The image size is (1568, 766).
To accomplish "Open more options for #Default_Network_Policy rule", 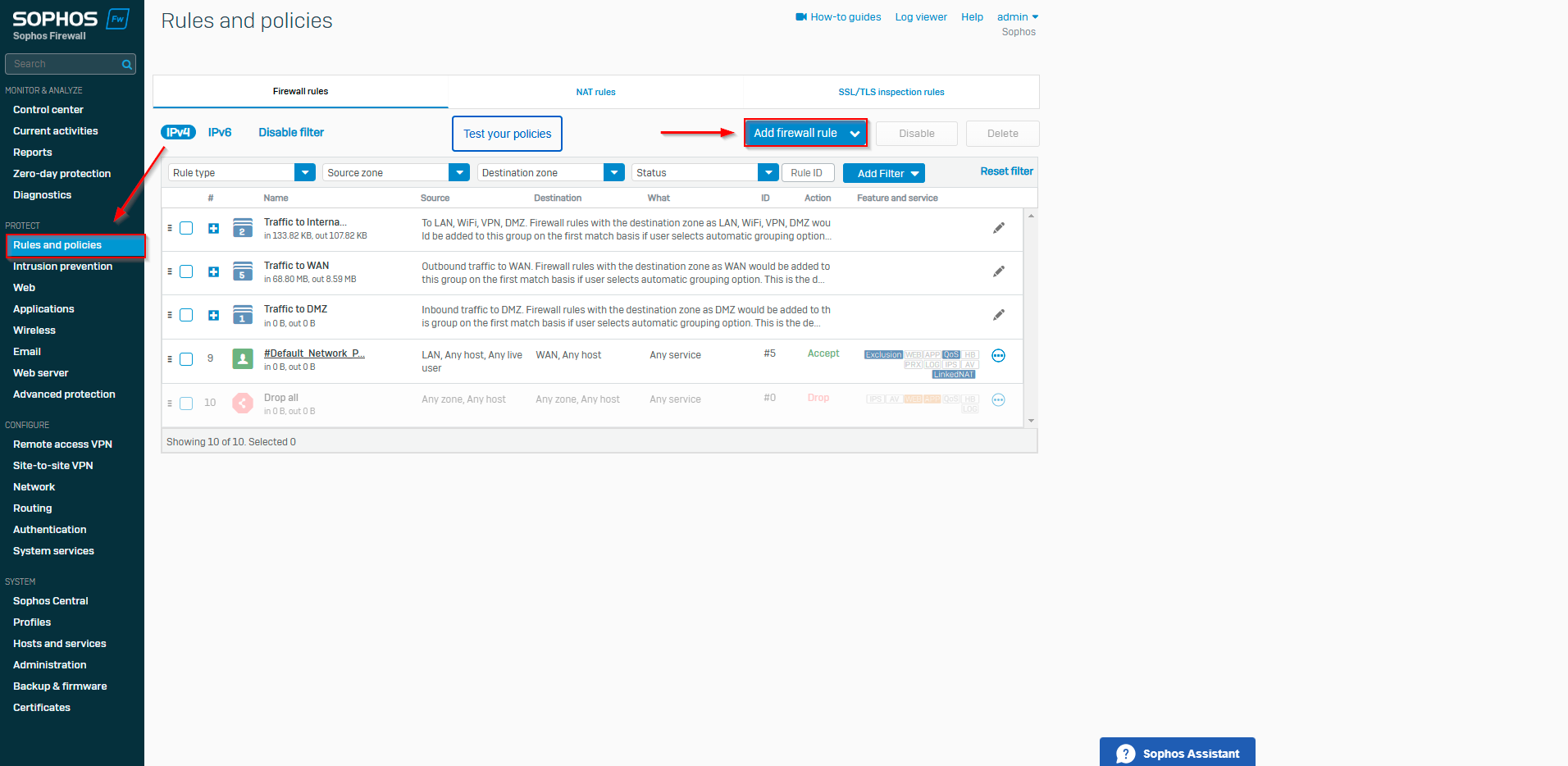I will tap(998, 356).
